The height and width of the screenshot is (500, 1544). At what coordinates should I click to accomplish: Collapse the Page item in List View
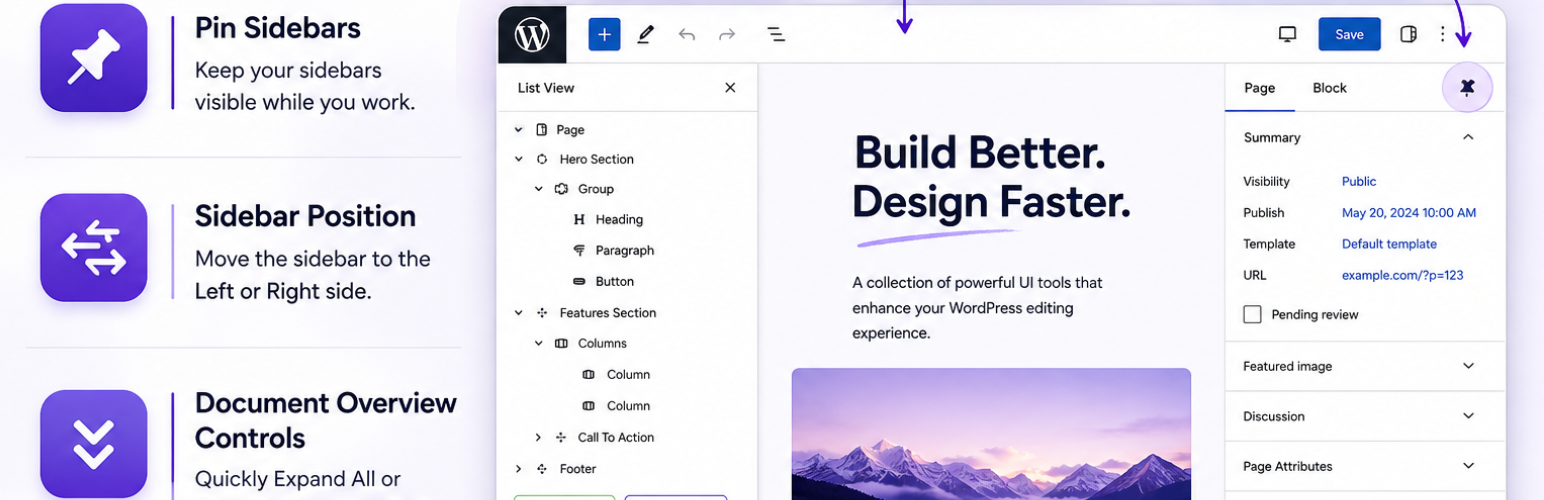518,130
